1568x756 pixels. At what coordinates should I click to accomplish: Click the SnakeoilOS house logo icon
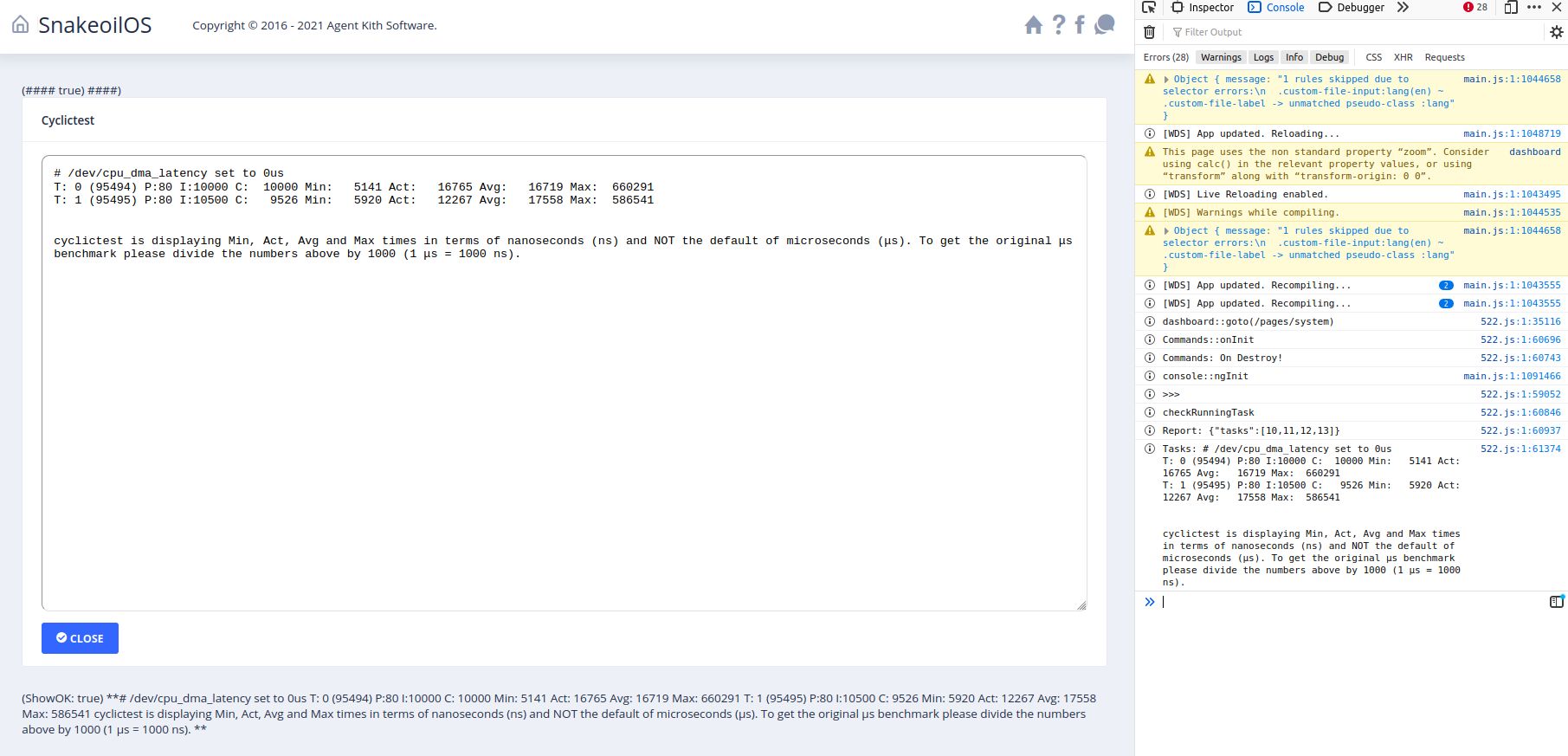[x=20, y=25]
